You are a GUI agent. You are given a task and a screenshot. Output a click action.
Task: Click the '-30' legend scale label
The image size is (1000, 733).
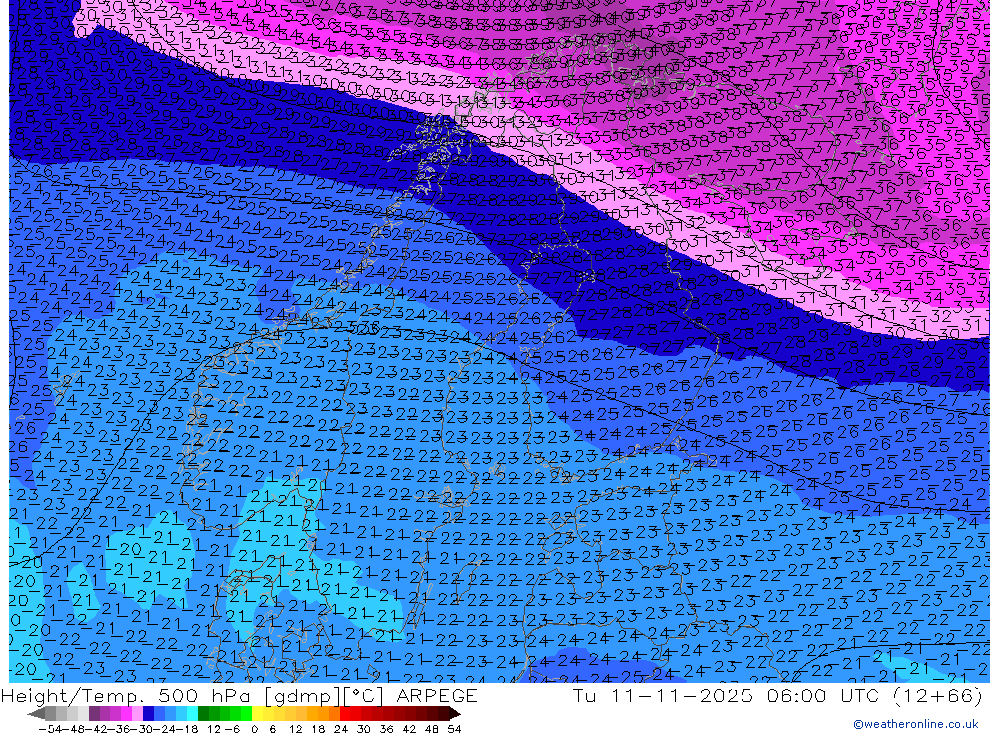142,729
